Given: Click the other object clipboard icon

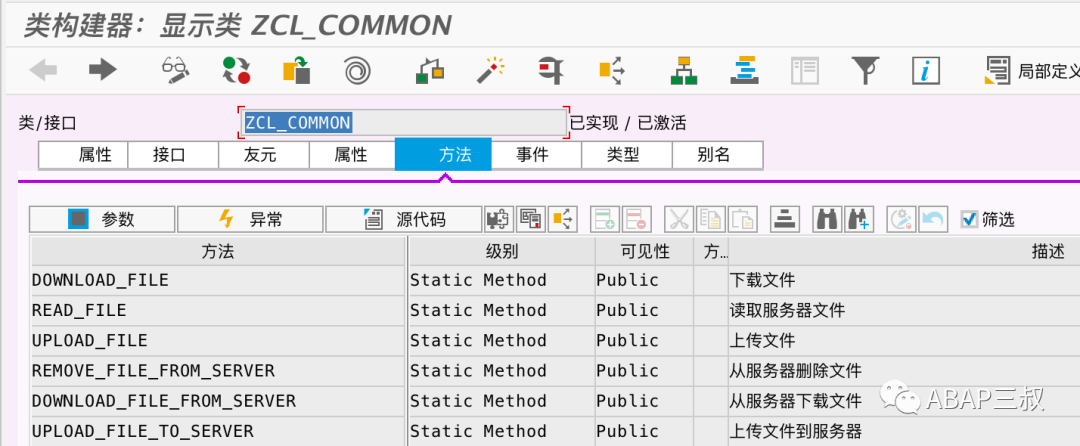Looking at the screenshot, I should 297,70.
